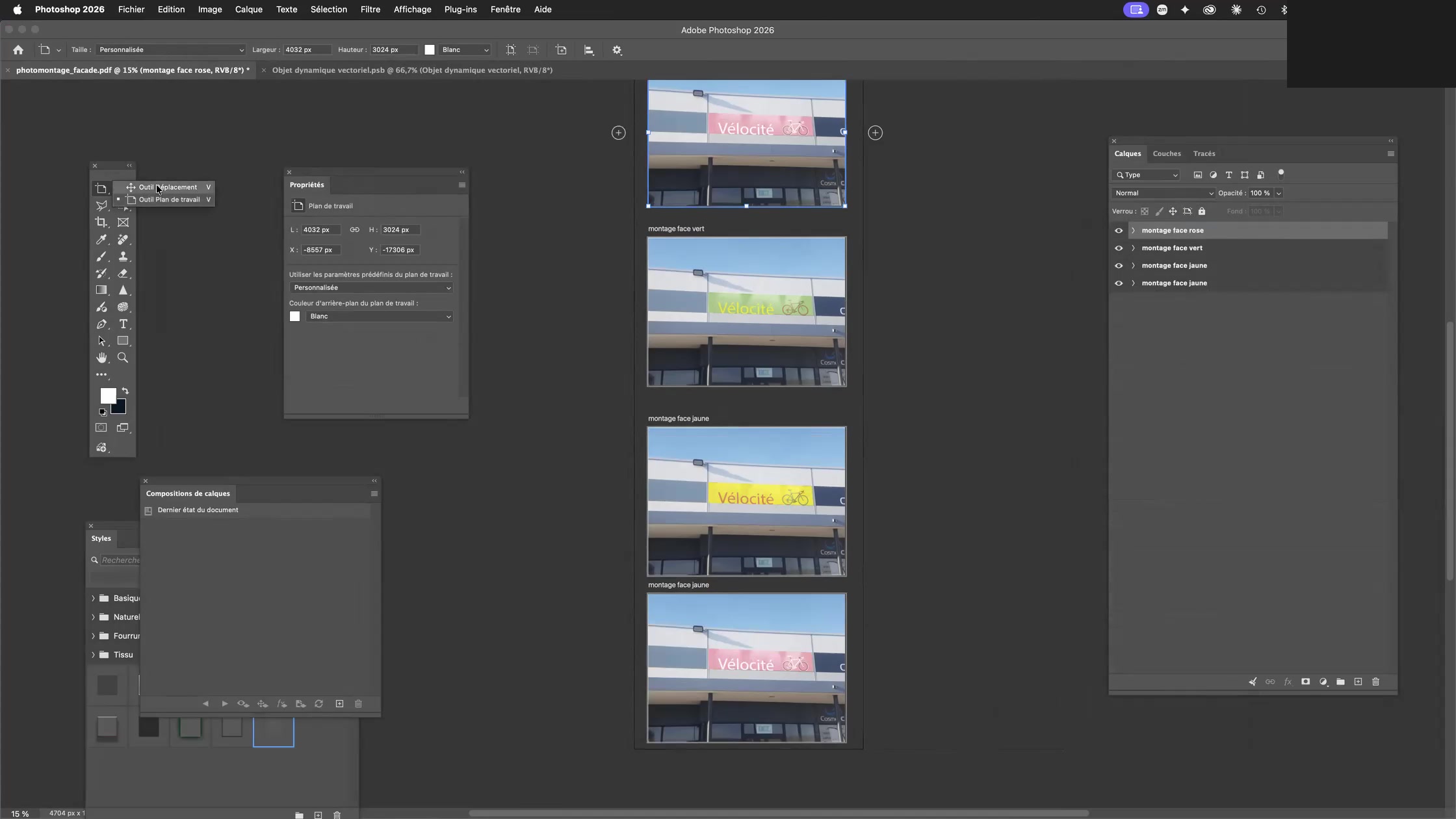Open the Apple menu
The height and width of the screenshot is (819, 1456).
click(18, 10)
